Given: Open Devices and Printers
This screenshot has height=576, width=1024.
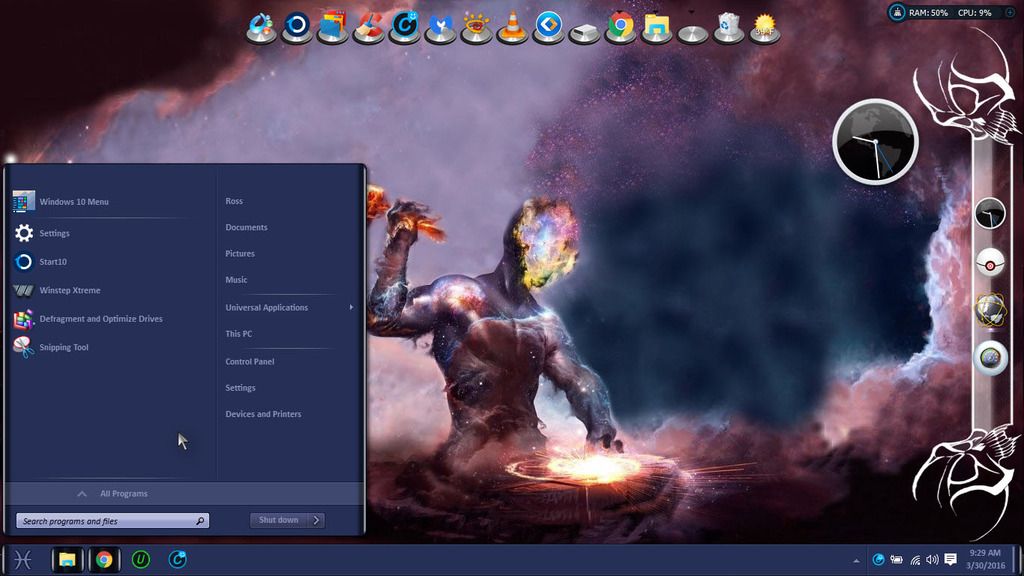Looking at the screenshot, I should click(263, 414).
